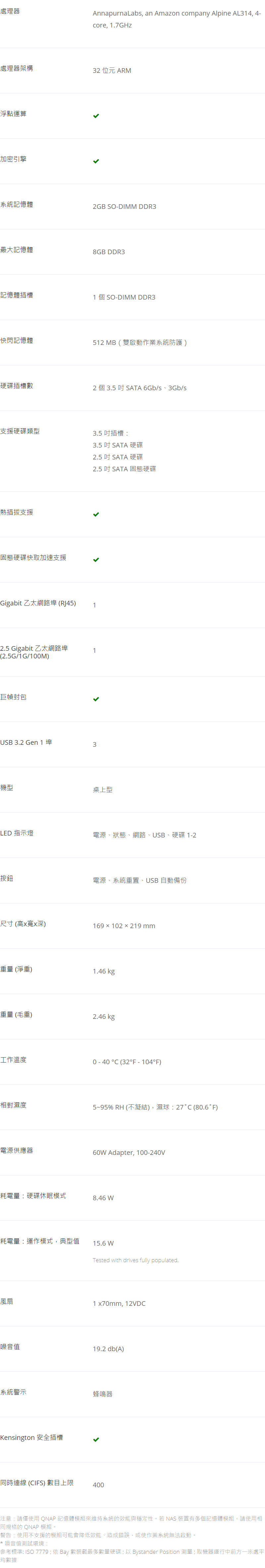Click the 512 MB flash memory value
Image resolution: width=265 pixels, height=1568 pixels.
140,343
